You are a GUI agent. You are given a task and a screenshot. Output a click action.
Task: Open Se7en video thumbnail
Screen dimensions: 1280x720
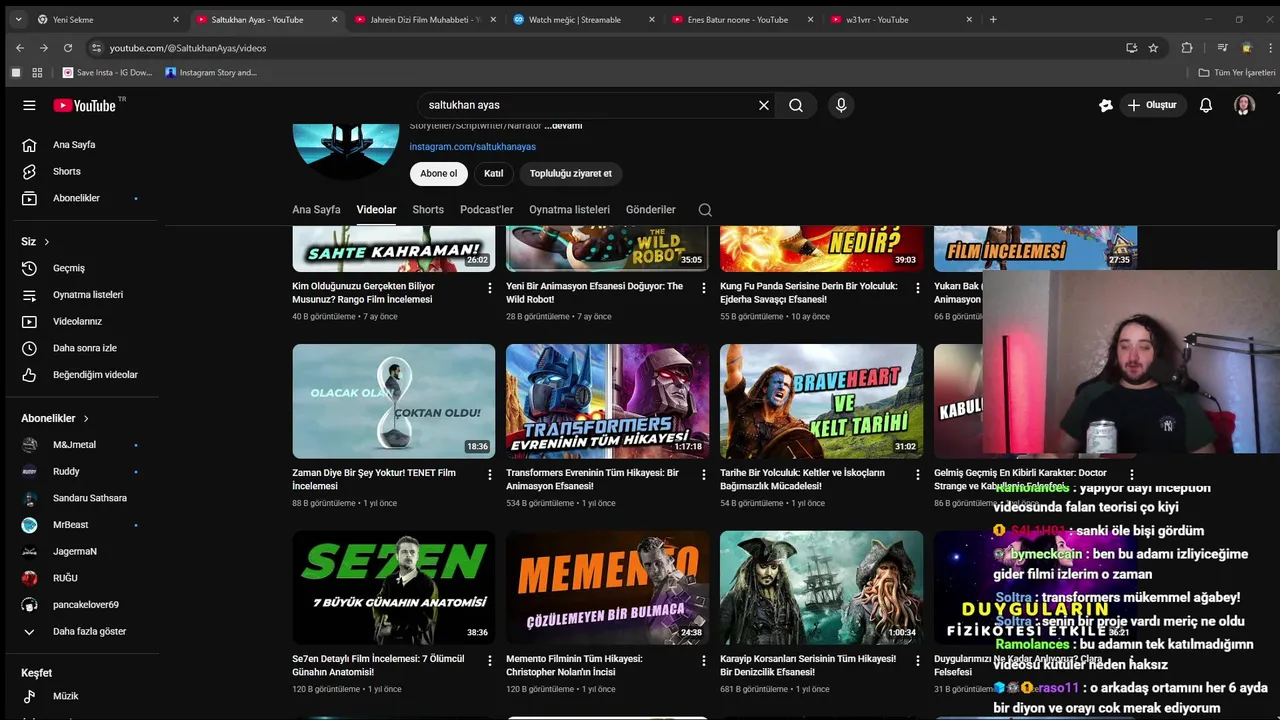pyautogui.click(x=394, y=588)
